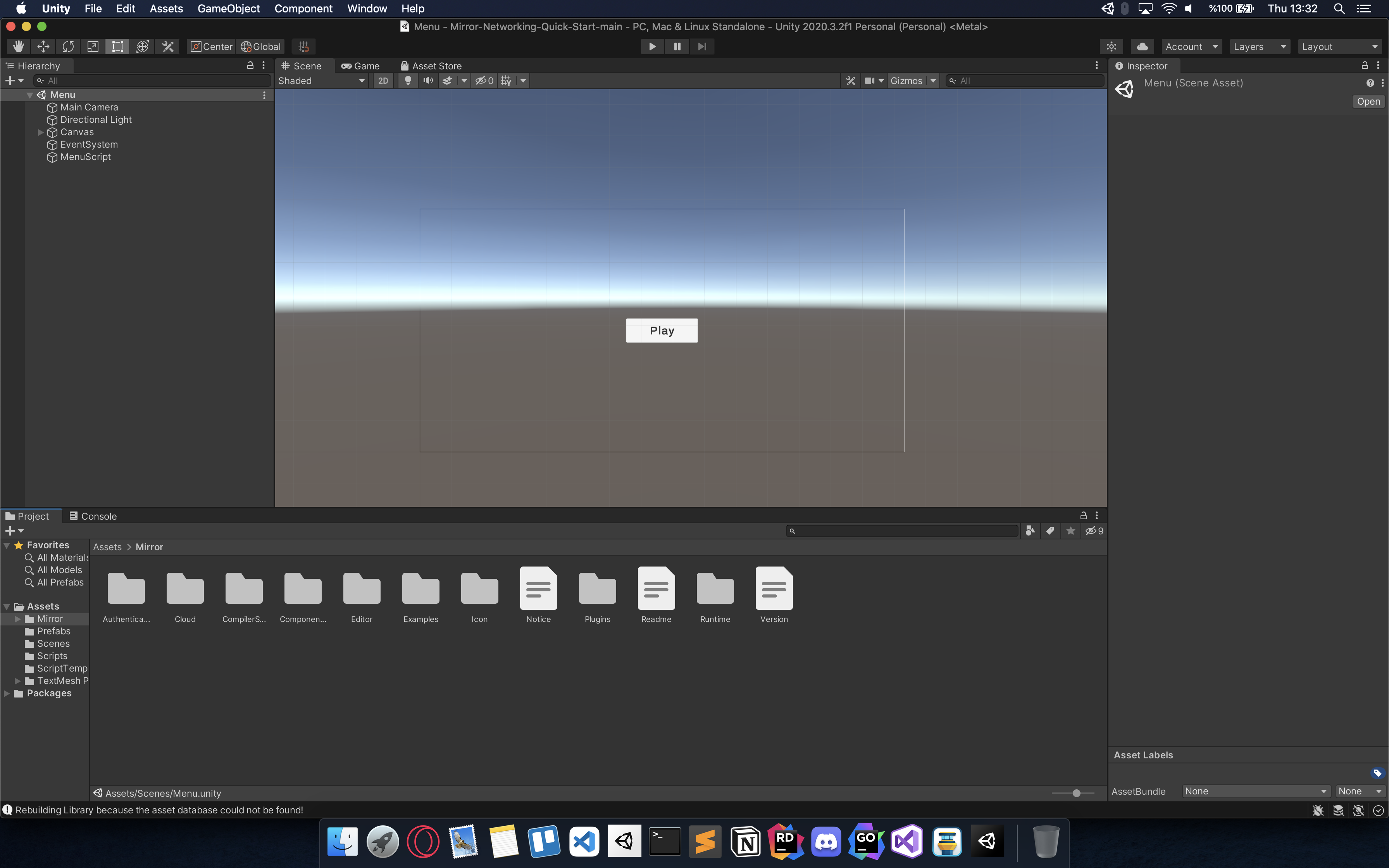This screenshot has width=1389, height=868.
Task: Select the Hand tool in toolbar
Action: pyautogui.click(x=18, y=46)
